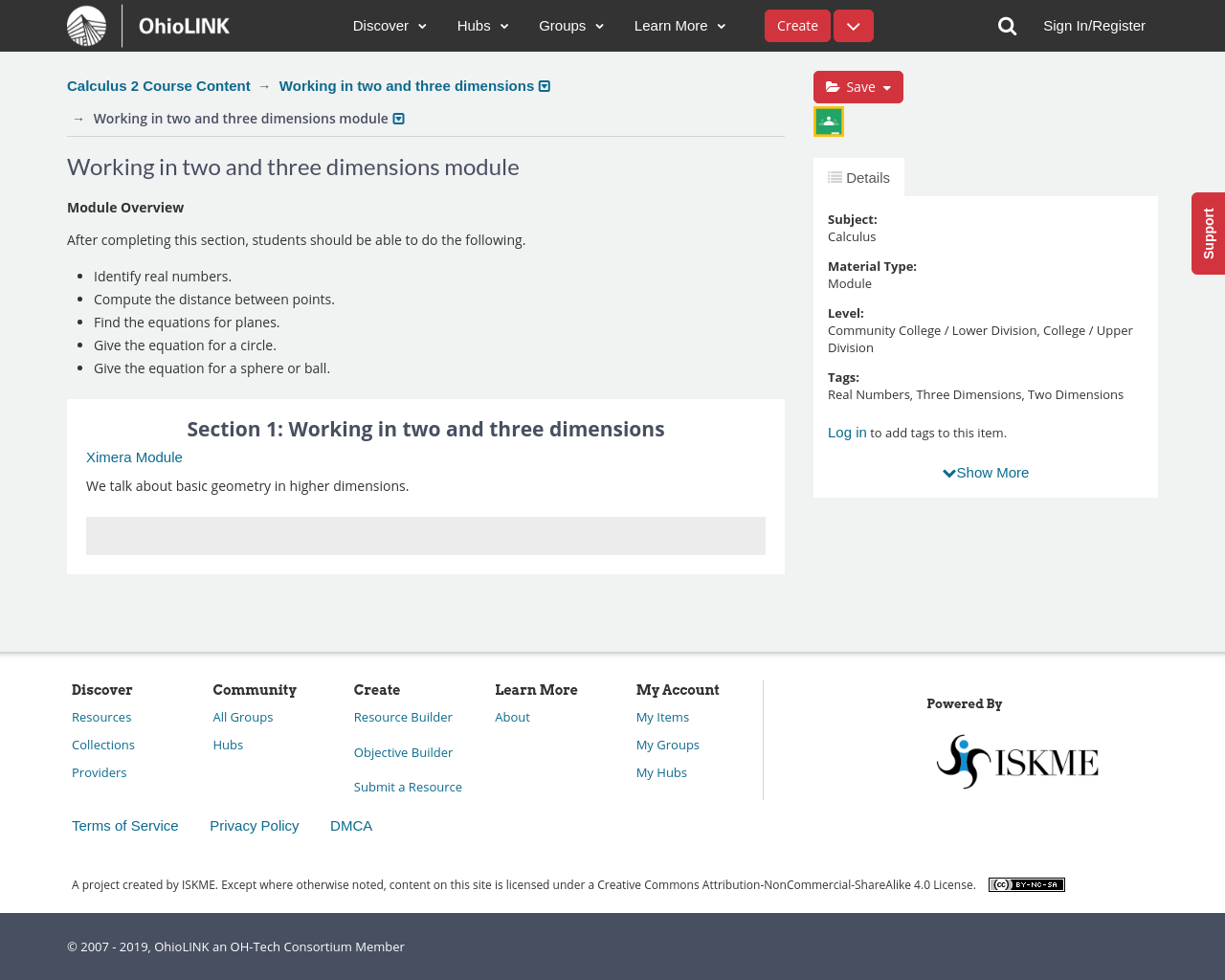Expand Show More details
Viewport: 1225px width, 980px height.
985,473
